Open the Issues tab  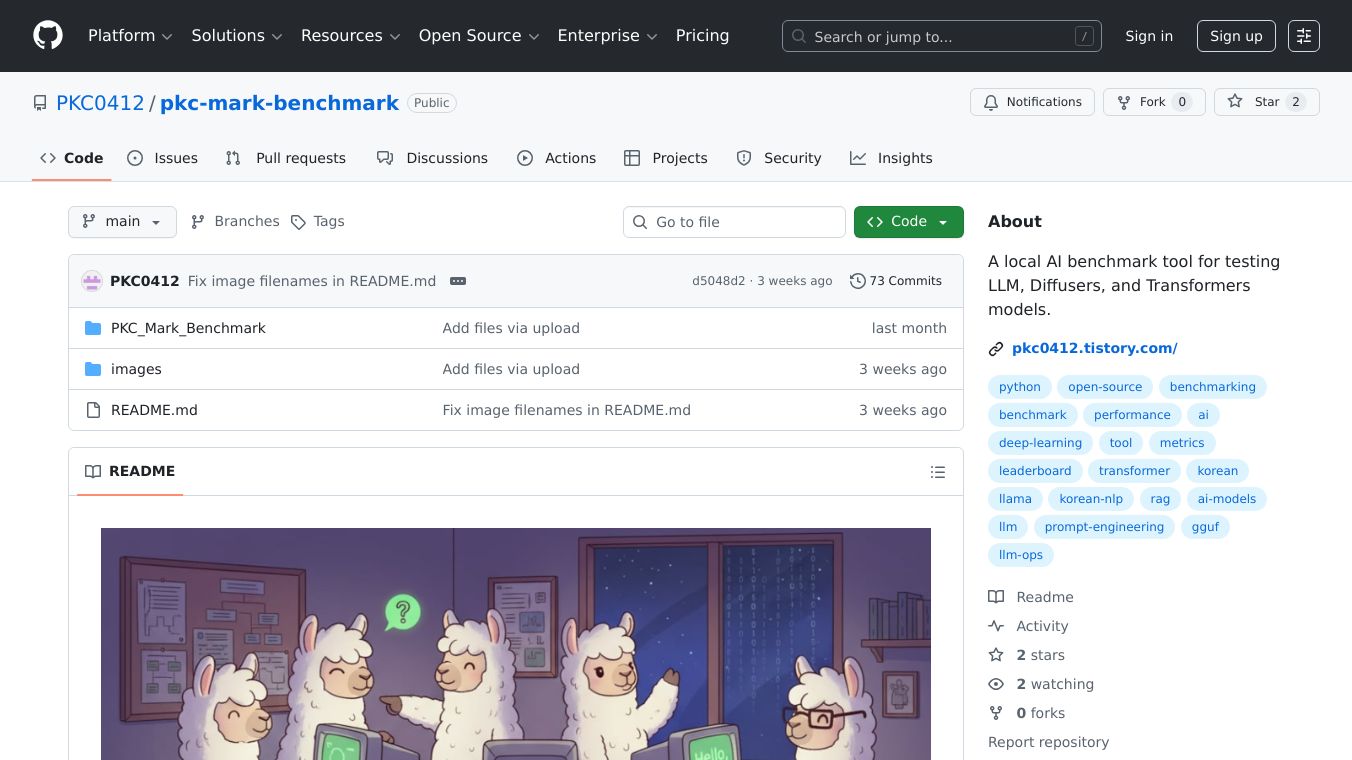[x=163, y=158]
